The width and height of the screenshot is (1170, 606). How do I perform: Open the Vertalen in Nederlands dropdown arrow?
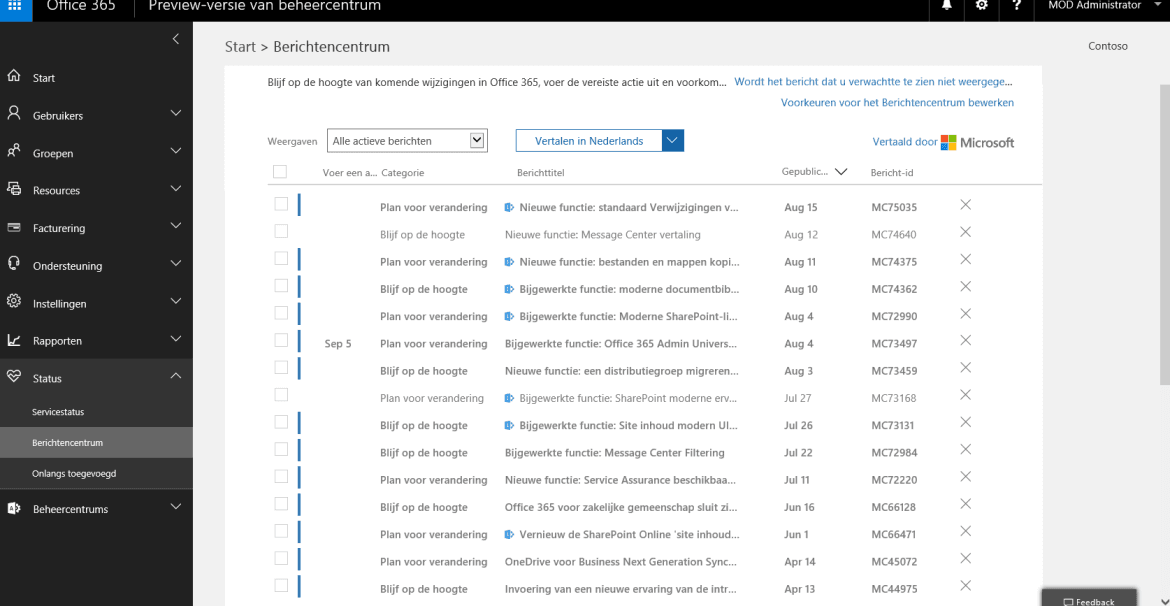point(673,140)
